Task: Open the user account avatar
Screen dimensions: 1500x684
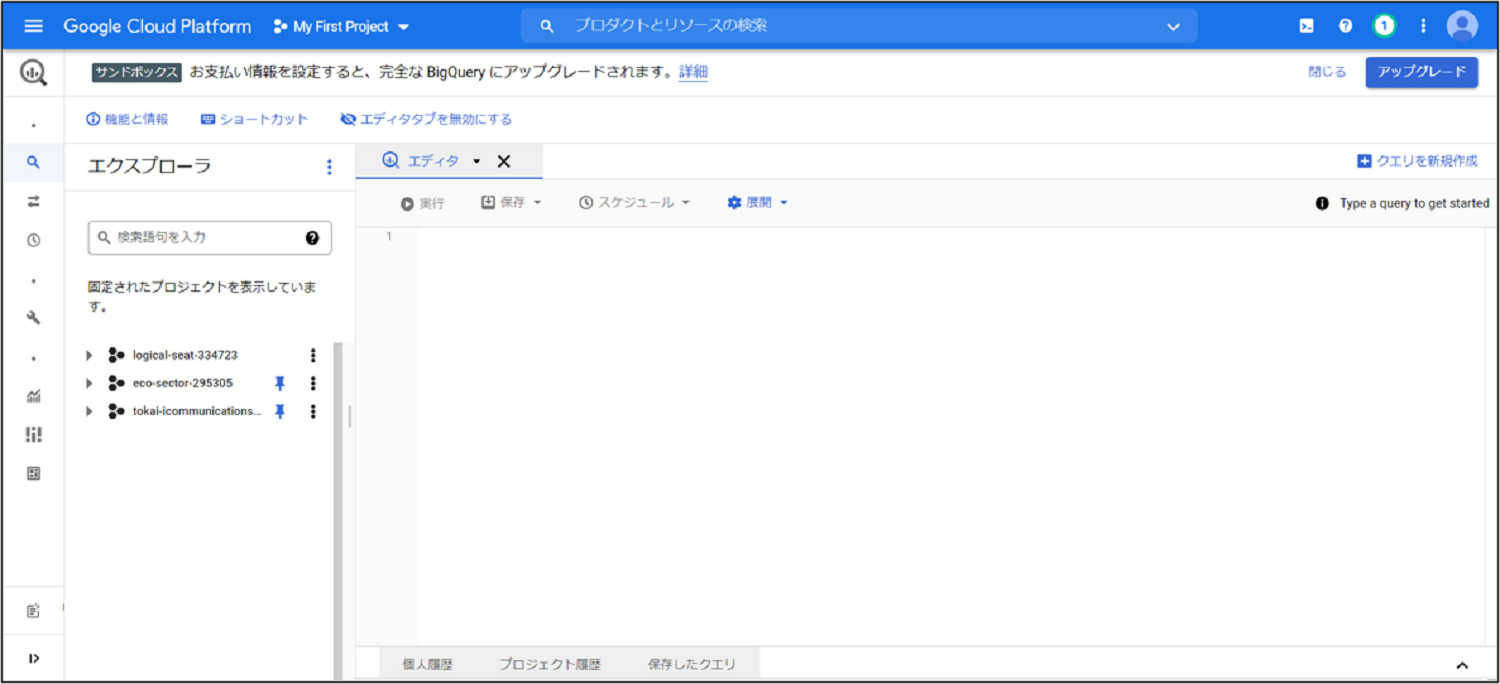Action: [1462, 26]
